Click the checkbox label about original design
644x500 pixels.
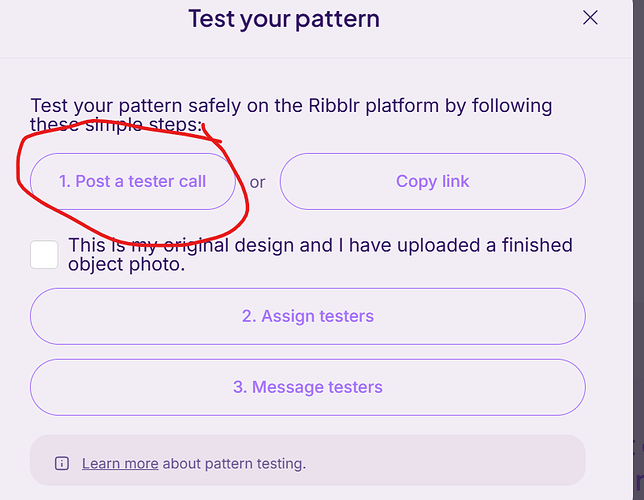(320, 254)
